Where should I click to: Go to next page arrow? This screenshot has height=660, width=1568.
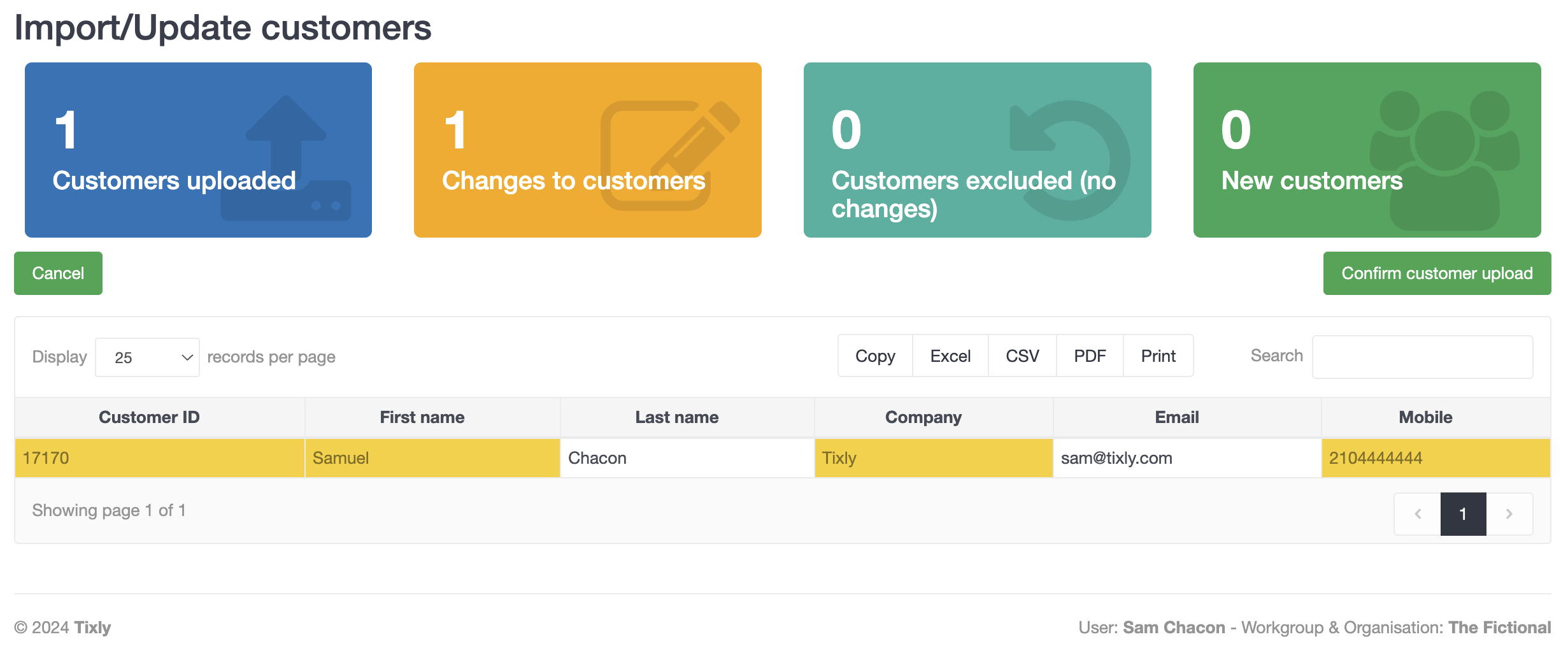click(1509, 513)
